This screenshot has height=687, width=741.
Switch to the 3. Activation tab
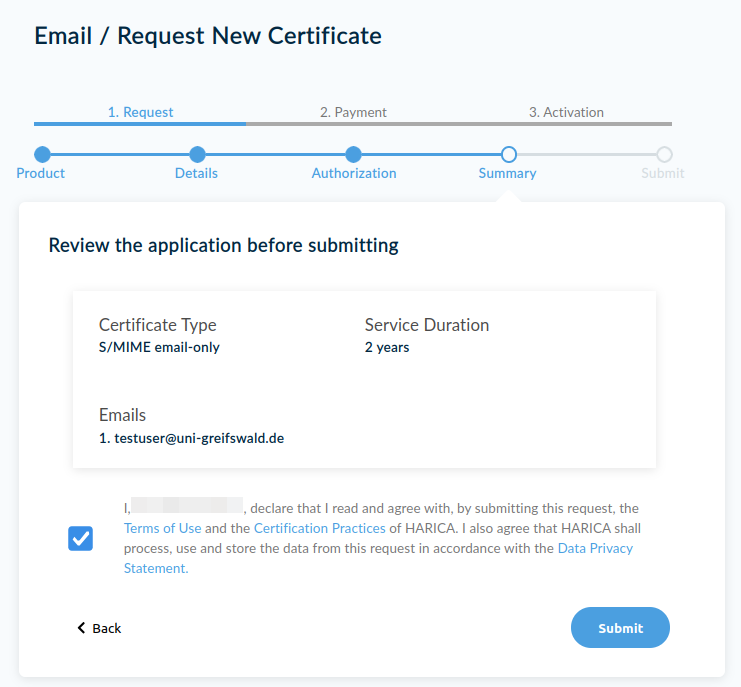coord(566,113)
